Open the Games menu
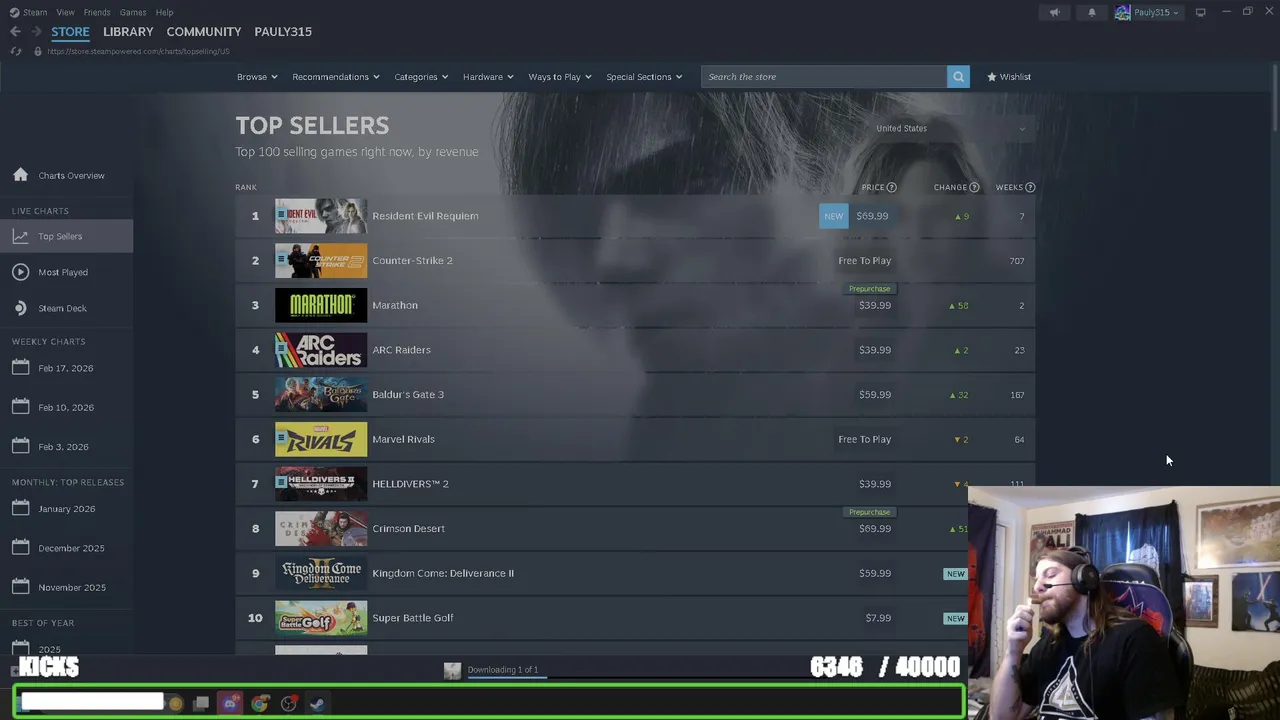This screenshot has height=720, width=1280. point(133,12)
